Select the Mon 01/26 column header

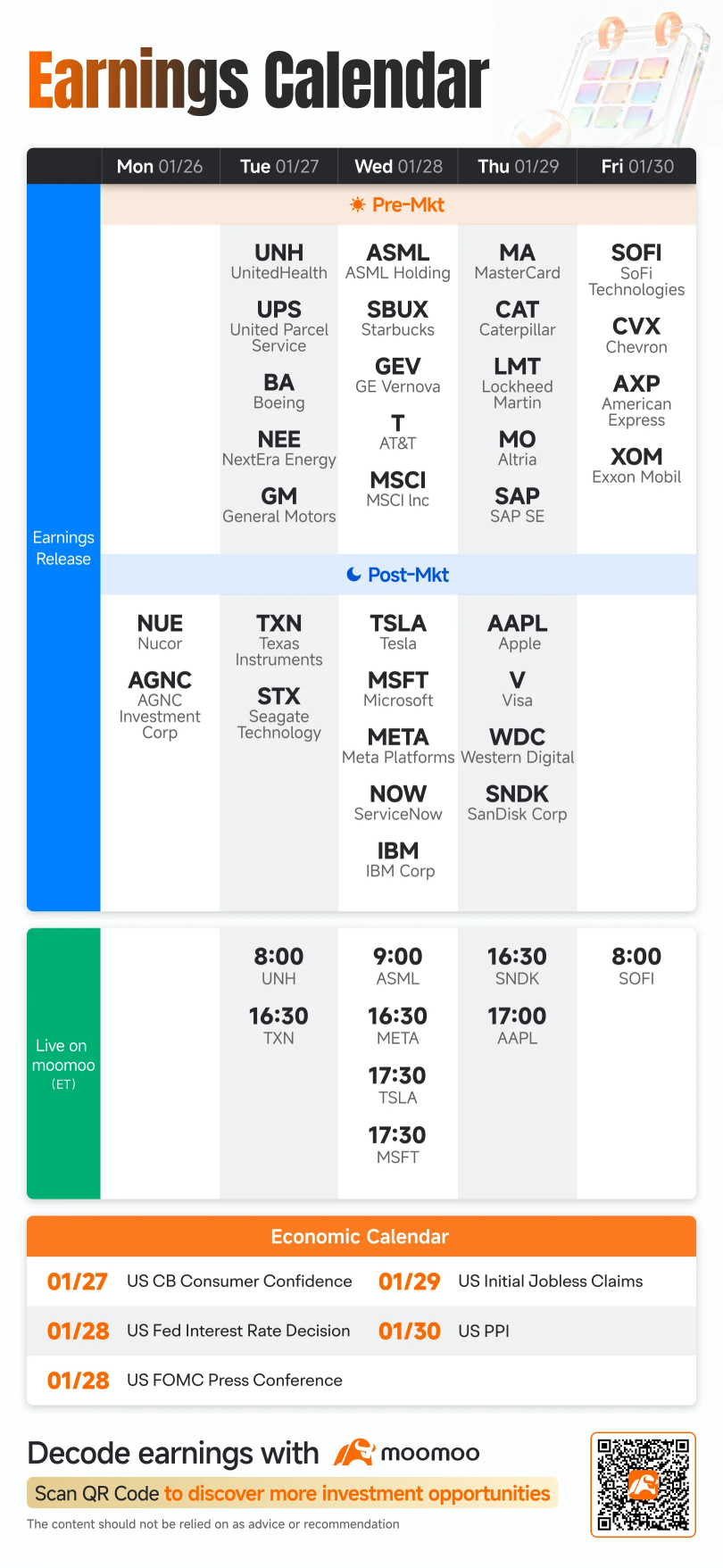(160, 167)
